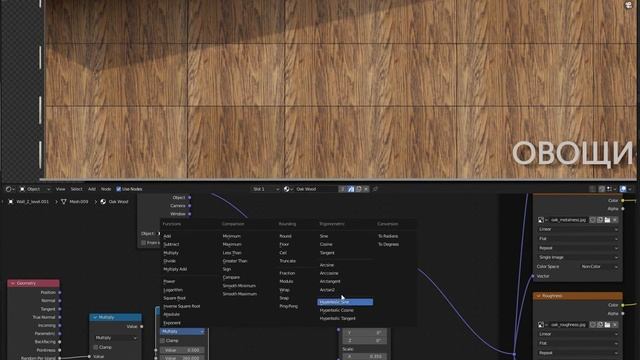Unlink oak_roughness.jpg image with X icon
The width and height of the screenshot is (640, 360).
[615, 325]
